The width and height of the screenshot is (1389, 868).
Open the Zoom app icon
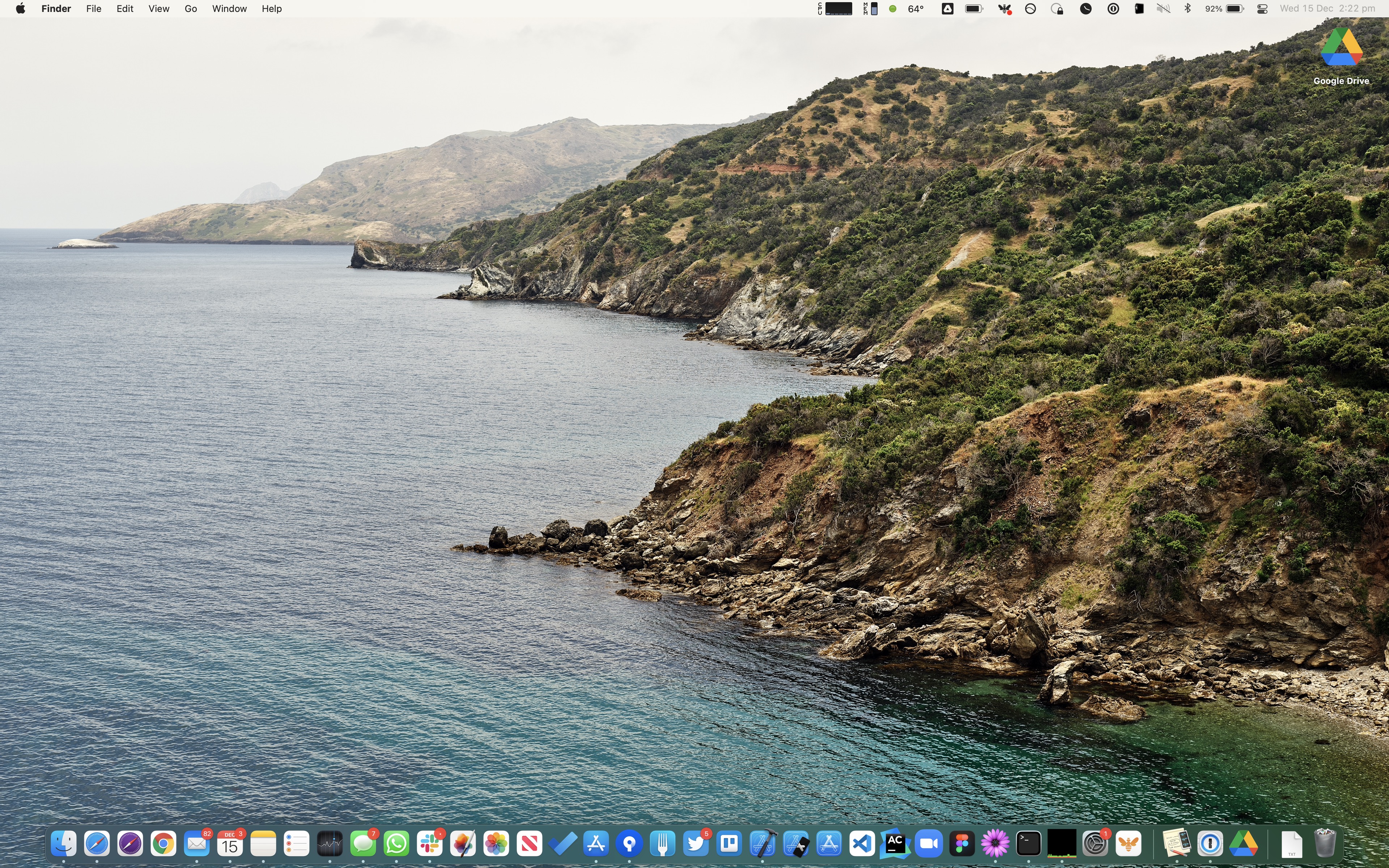coord(929,843)
